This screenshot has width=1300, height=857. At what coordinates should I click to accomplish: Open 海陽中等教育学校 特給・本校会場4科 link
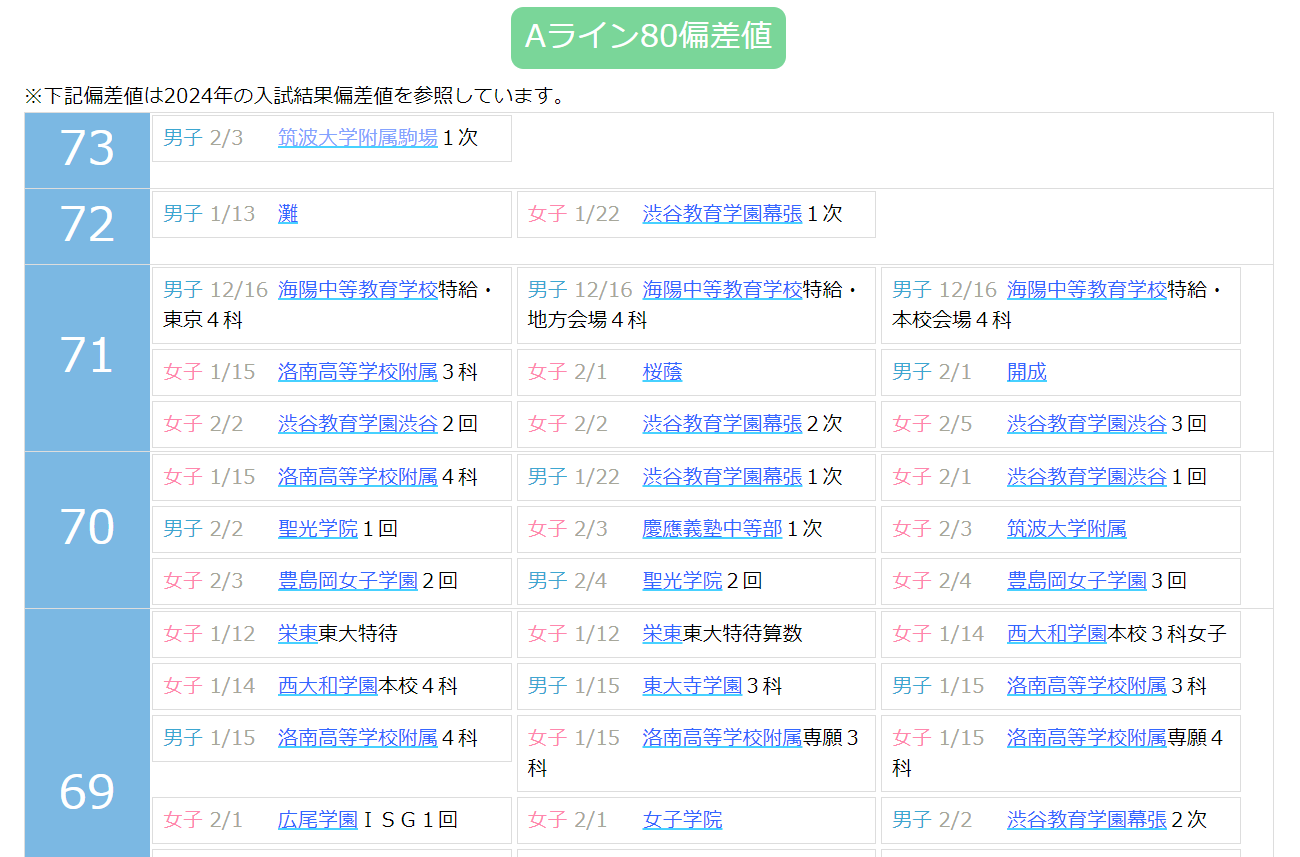(x=1087, y=290)
